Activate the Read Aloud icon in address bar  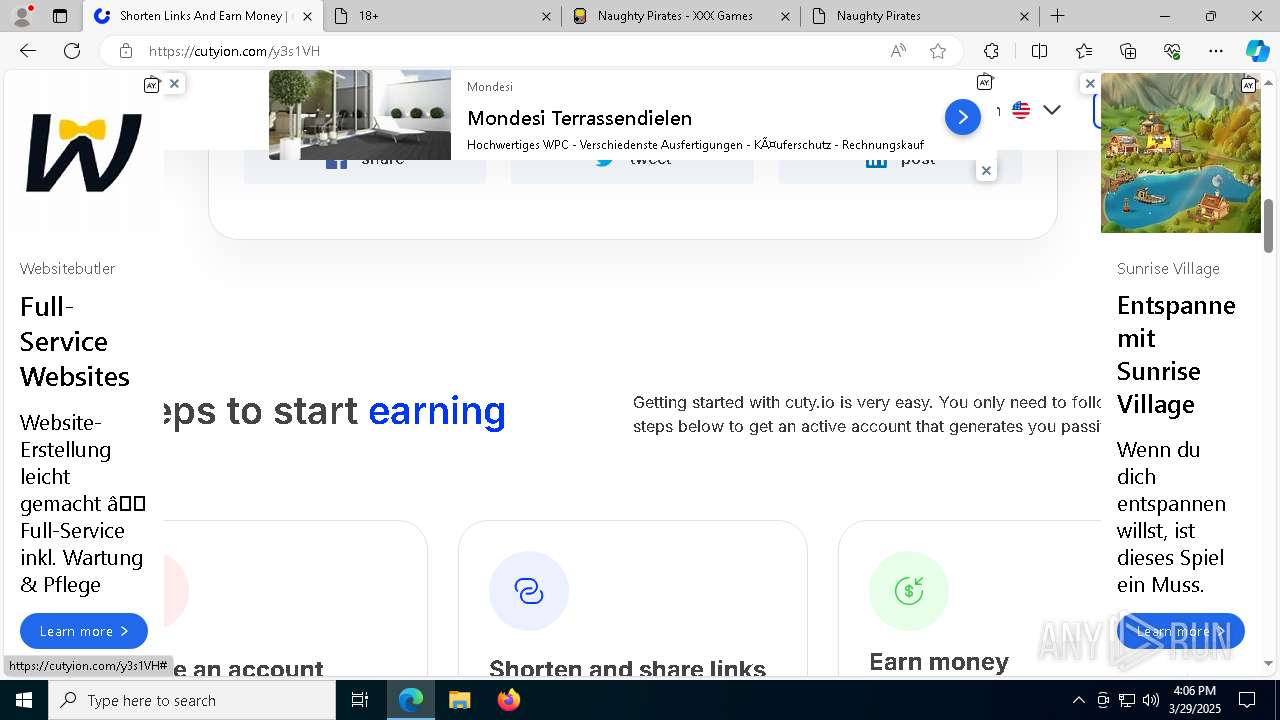pos(898,51)
